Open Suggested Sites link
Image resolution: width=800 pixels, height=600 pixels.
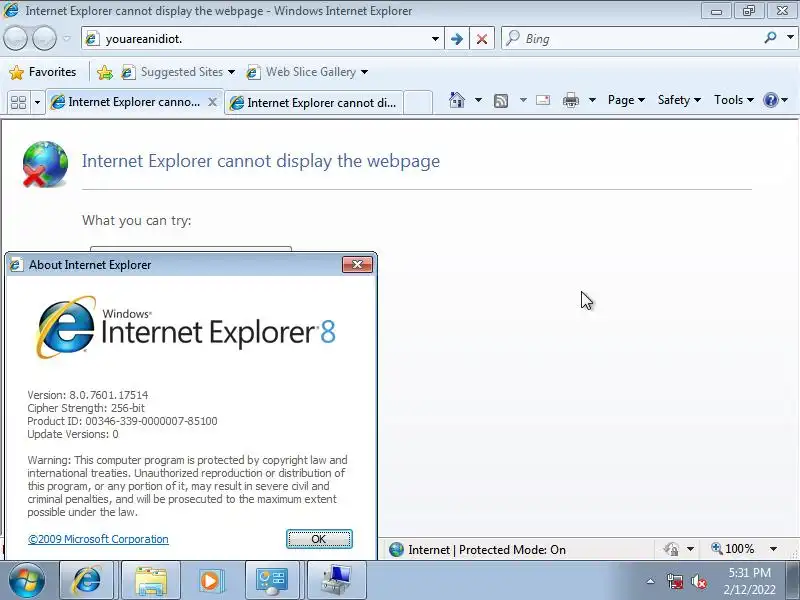(x=178, y=72)
